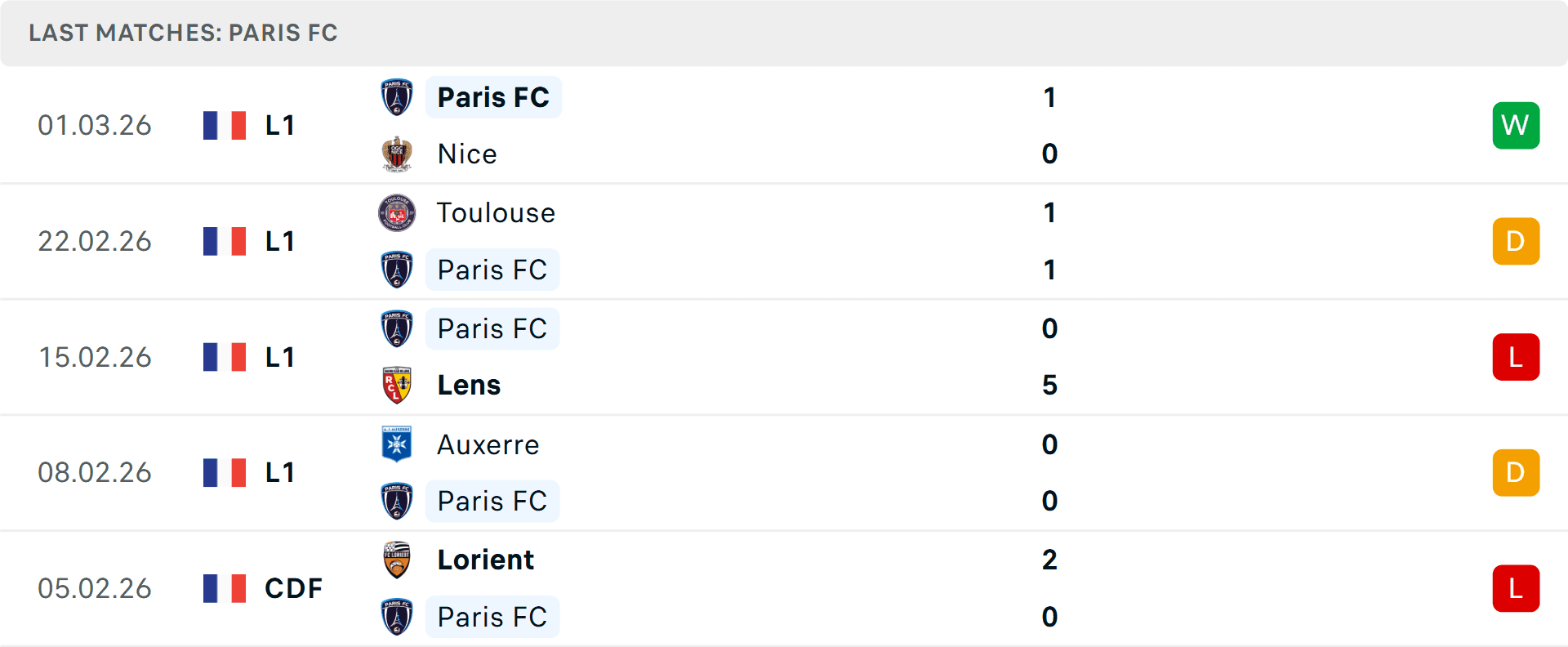Select the red L badge for the Lens defeat

click(1516, 357)
